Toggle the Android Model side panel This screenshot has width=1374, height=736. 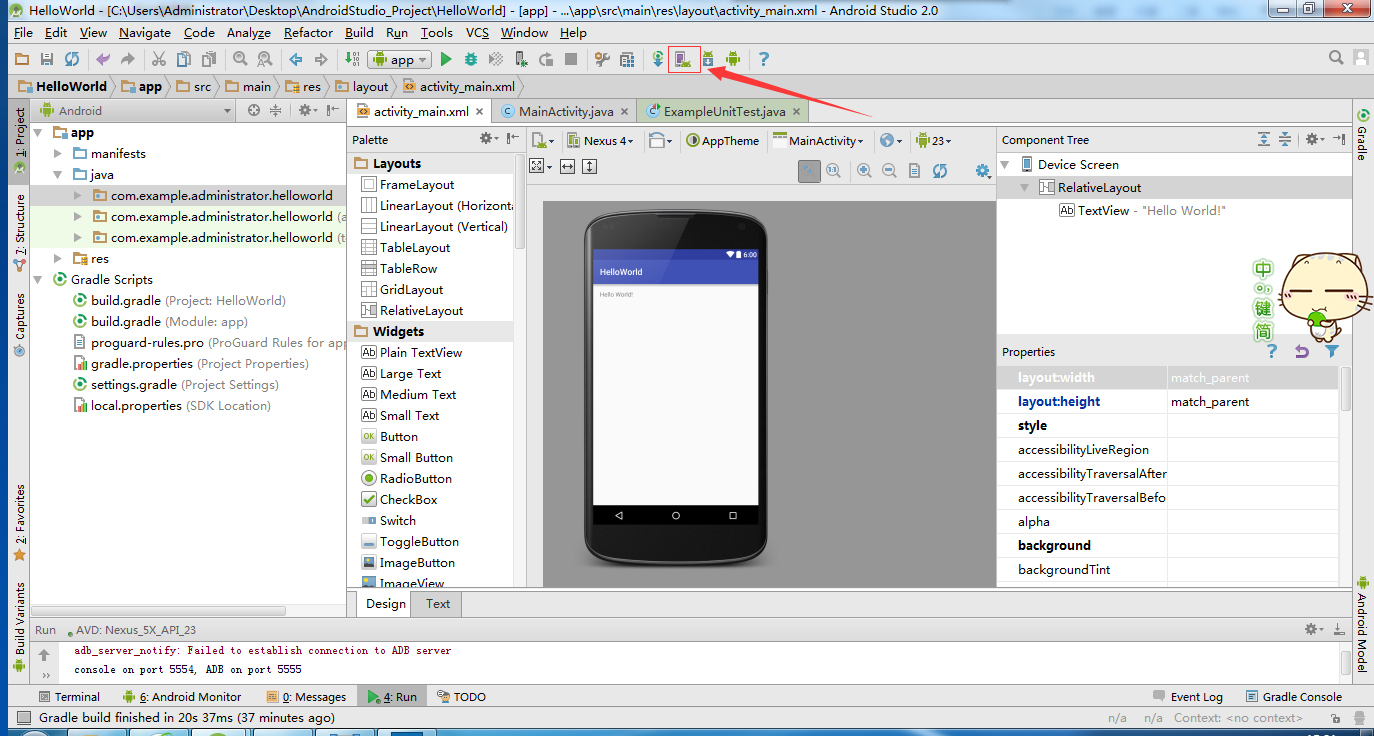1362,622
